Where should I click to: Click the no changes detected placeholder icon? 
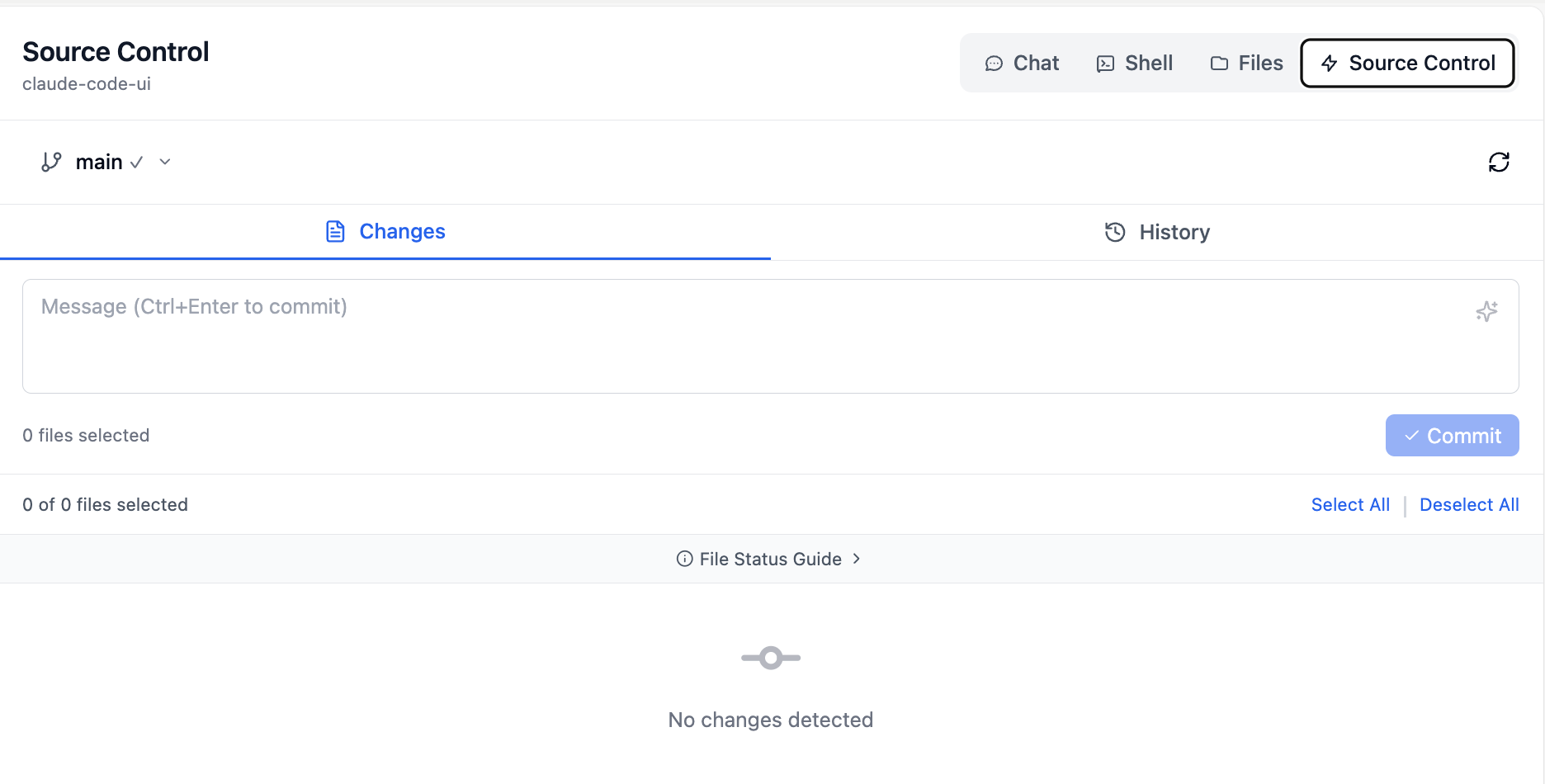(x=771, y=658)
